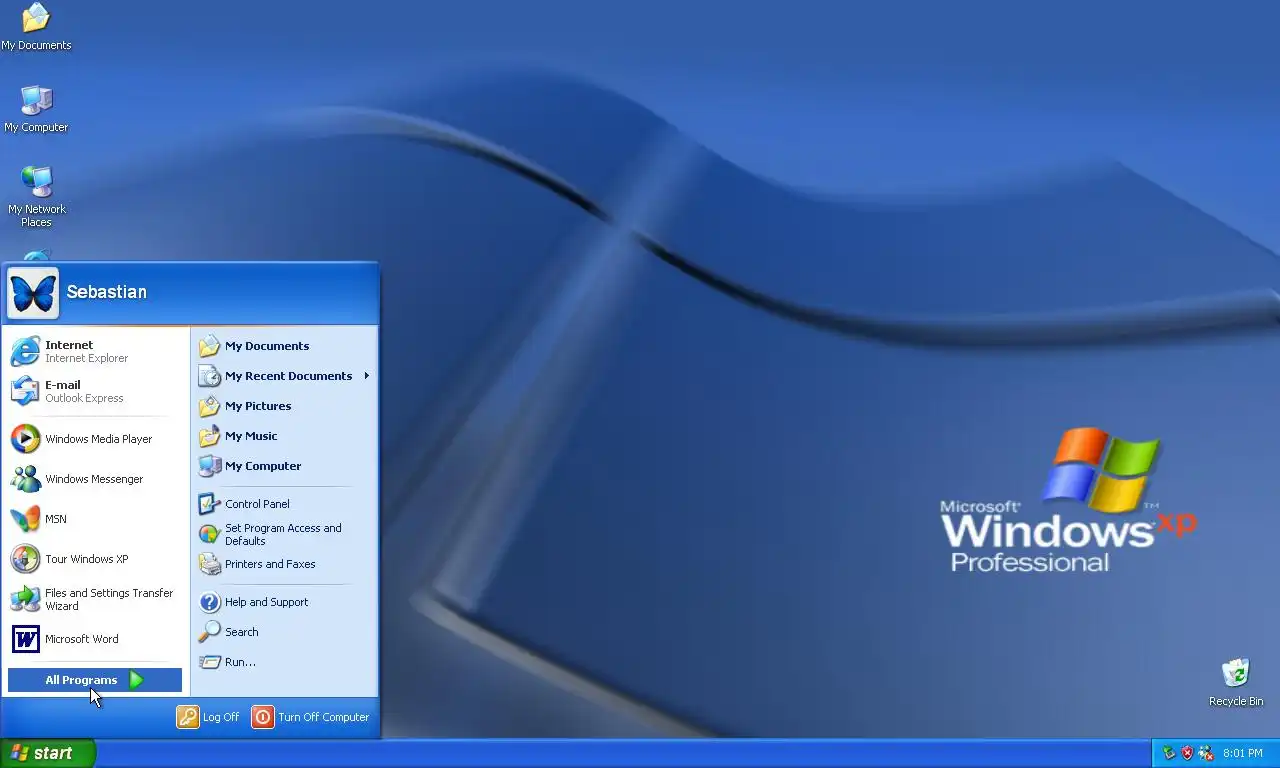This screenshot has height=768, width=1280.
Task: Click the MSN label text
Action: click(56, 519)
